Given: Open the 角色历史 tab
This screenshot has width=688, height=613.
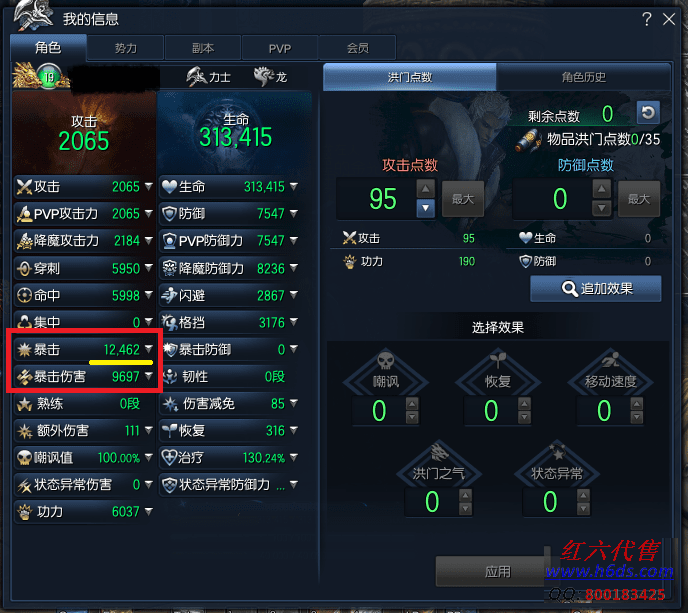Looking at the screenshot, I should click(584, 77).
